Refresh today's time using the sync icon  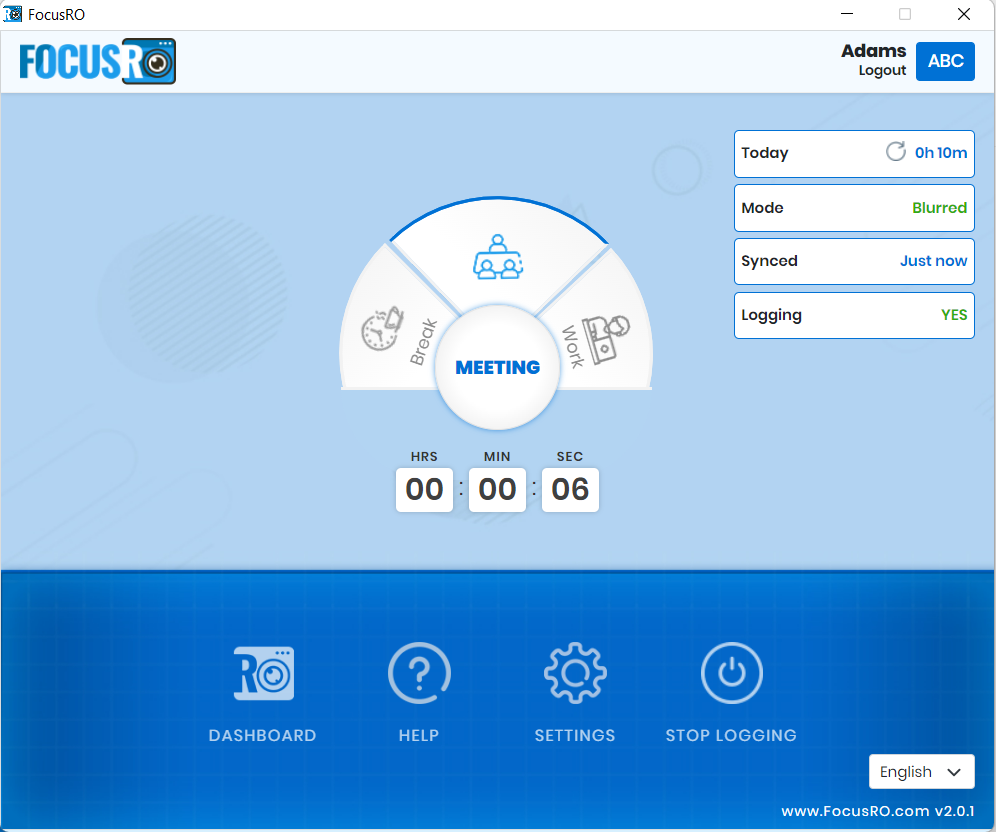point(895,152)
